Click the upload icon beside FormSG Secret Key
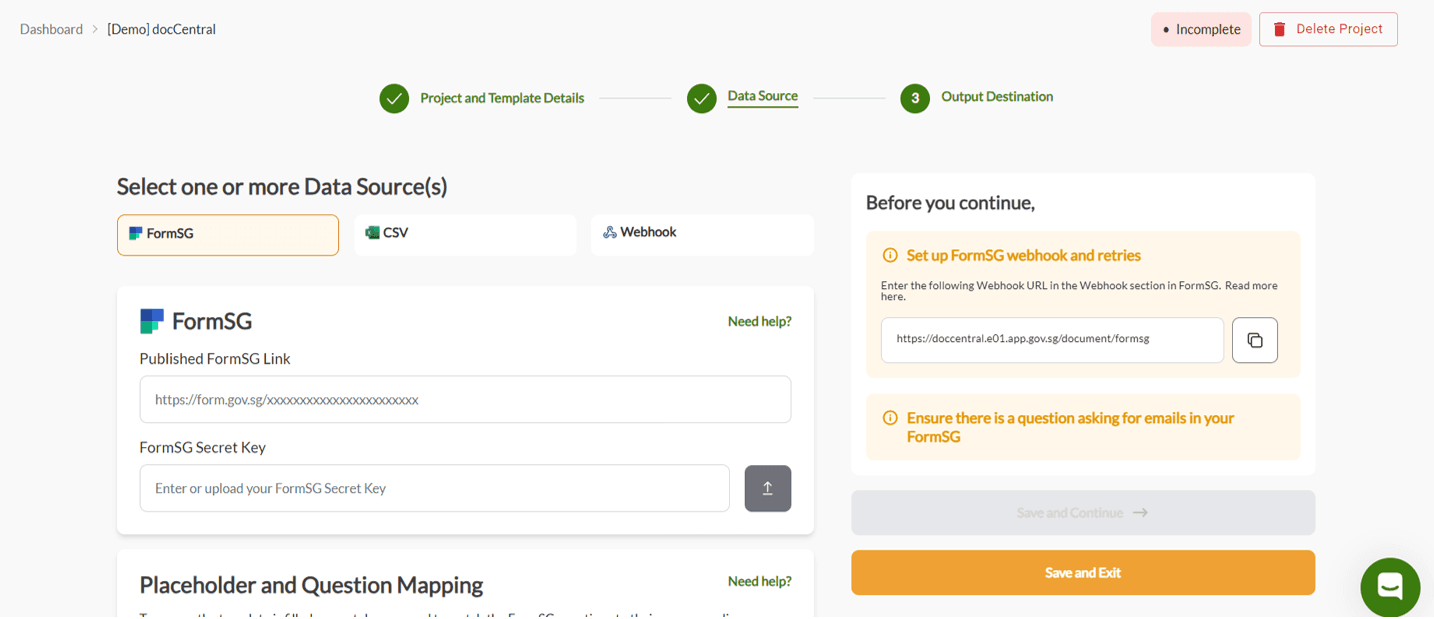The width and height of the screenshot is (1434, 619). (767, 488)
